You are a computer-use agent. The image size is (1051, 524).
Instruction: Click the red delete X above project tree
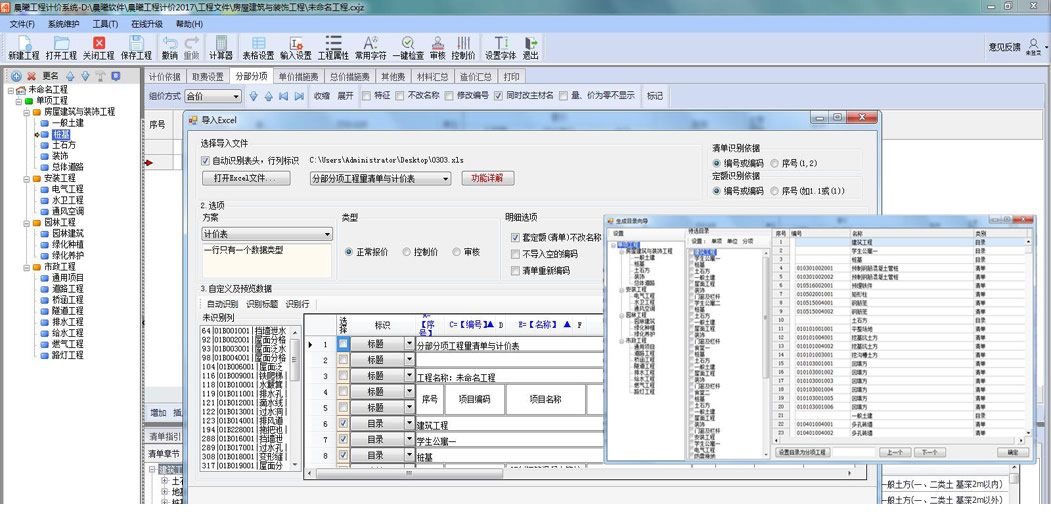pos(31,76)
